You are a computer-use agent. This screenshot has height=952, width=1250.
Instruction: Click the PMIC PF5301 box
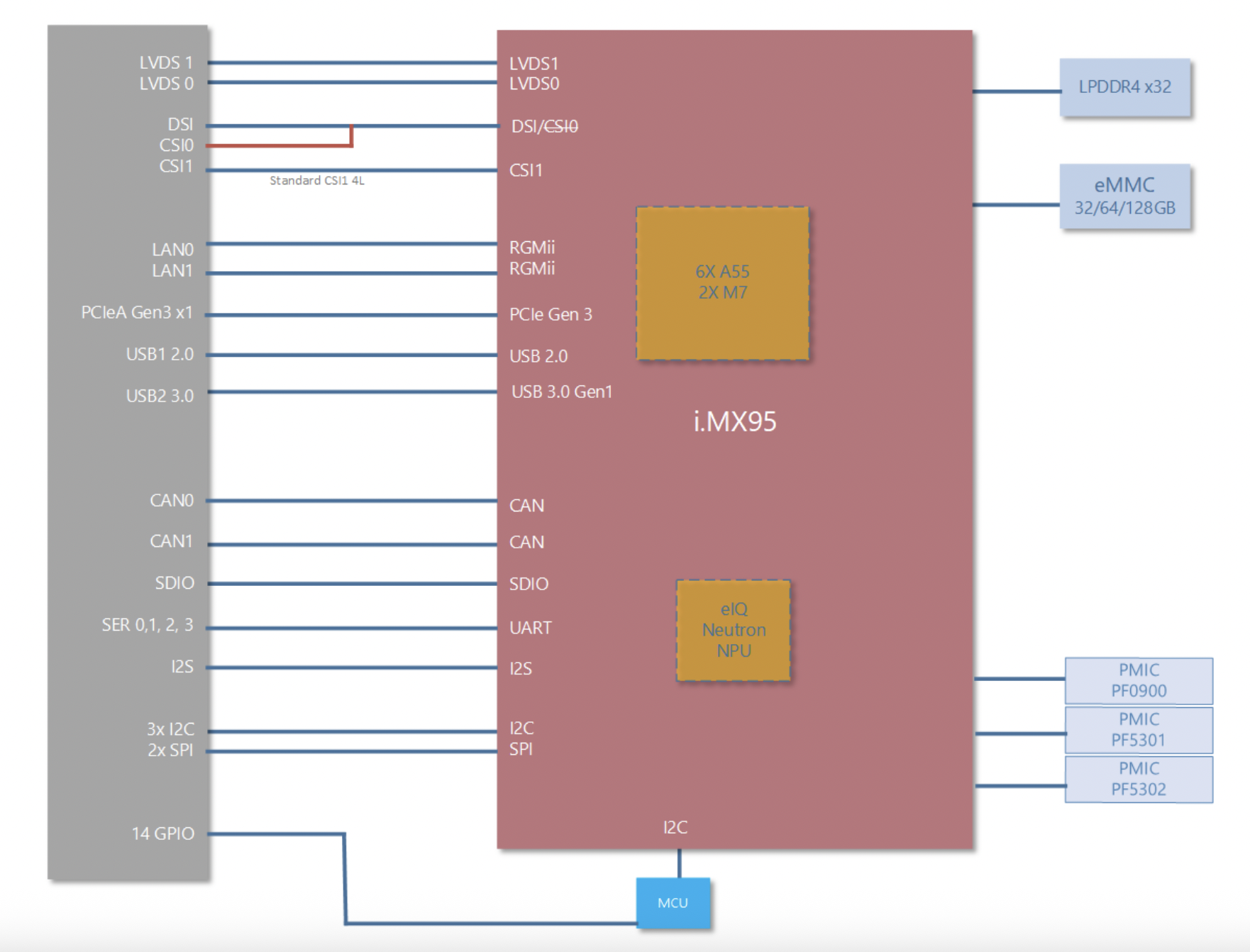[1138, 729]
